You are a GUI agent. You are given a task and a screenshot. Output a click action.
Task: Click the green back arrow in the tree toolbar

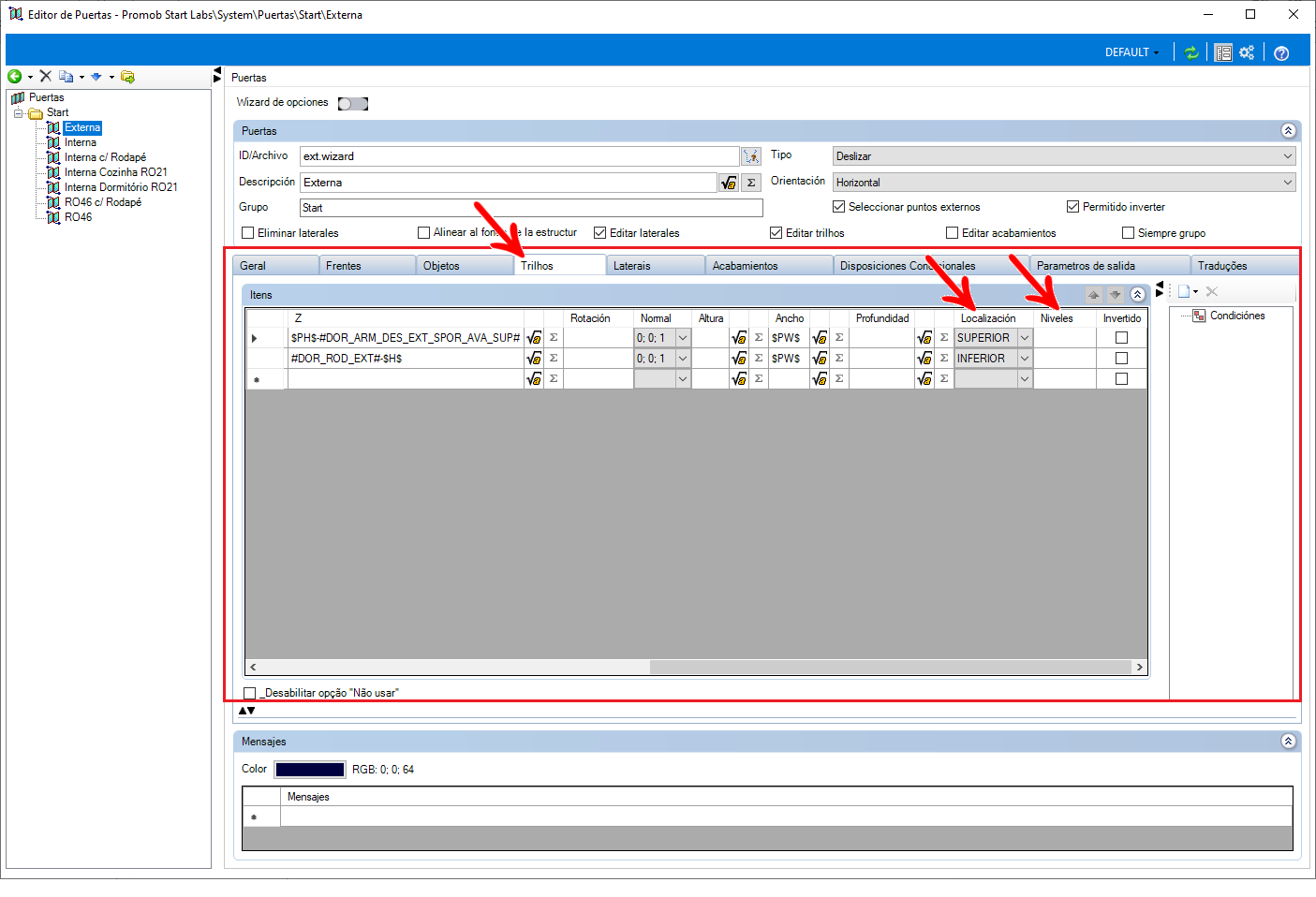[14, 77]
